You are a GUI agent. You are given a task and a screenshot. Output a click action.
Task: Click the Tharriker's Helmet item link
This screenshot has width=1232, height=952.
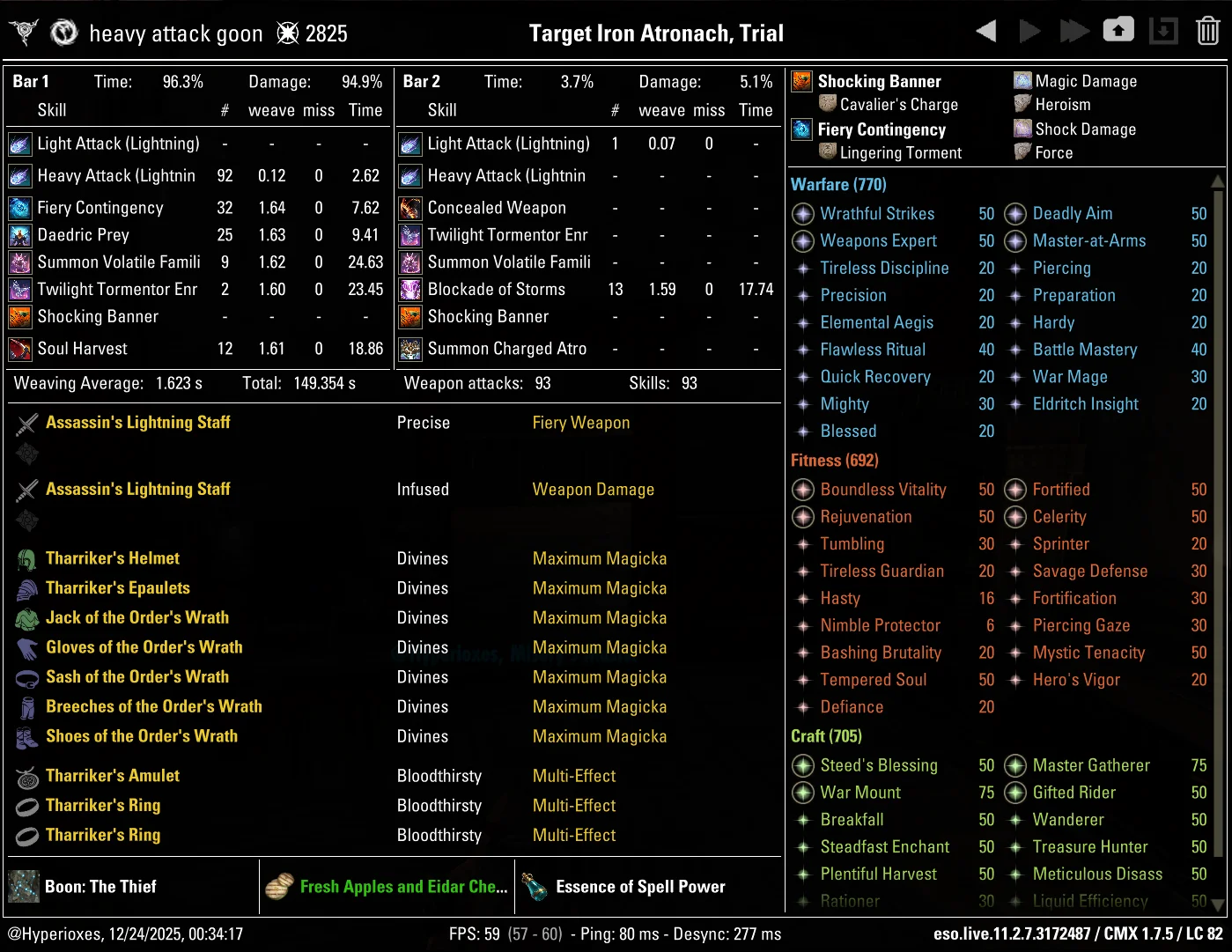(113, 558)
